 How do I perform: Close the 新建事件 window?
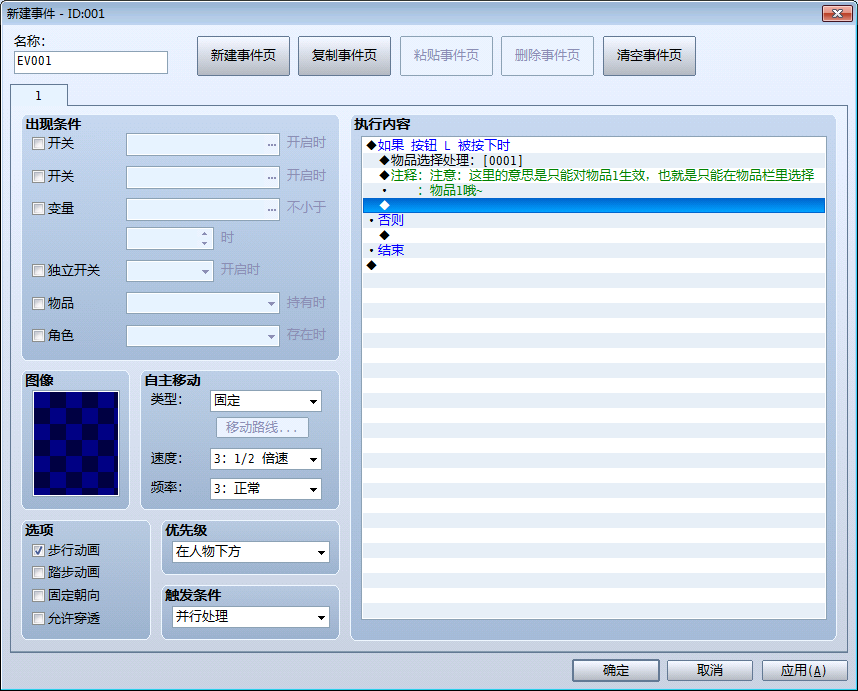[x=837, y=14]
